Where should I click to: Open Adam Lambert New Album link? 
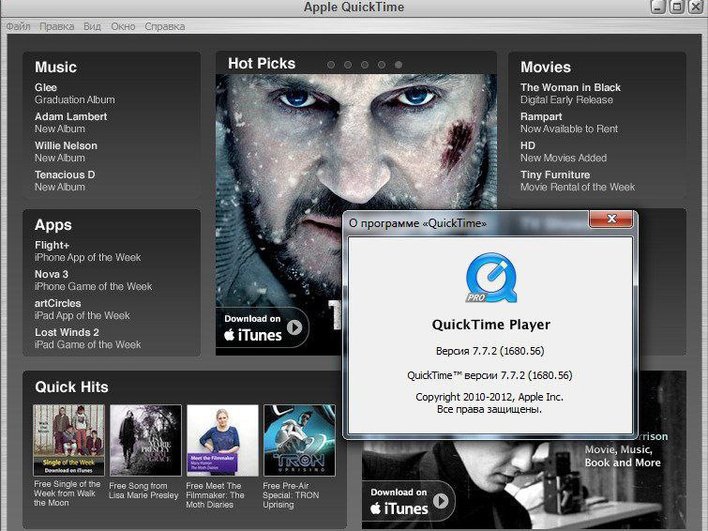(71, 122)
